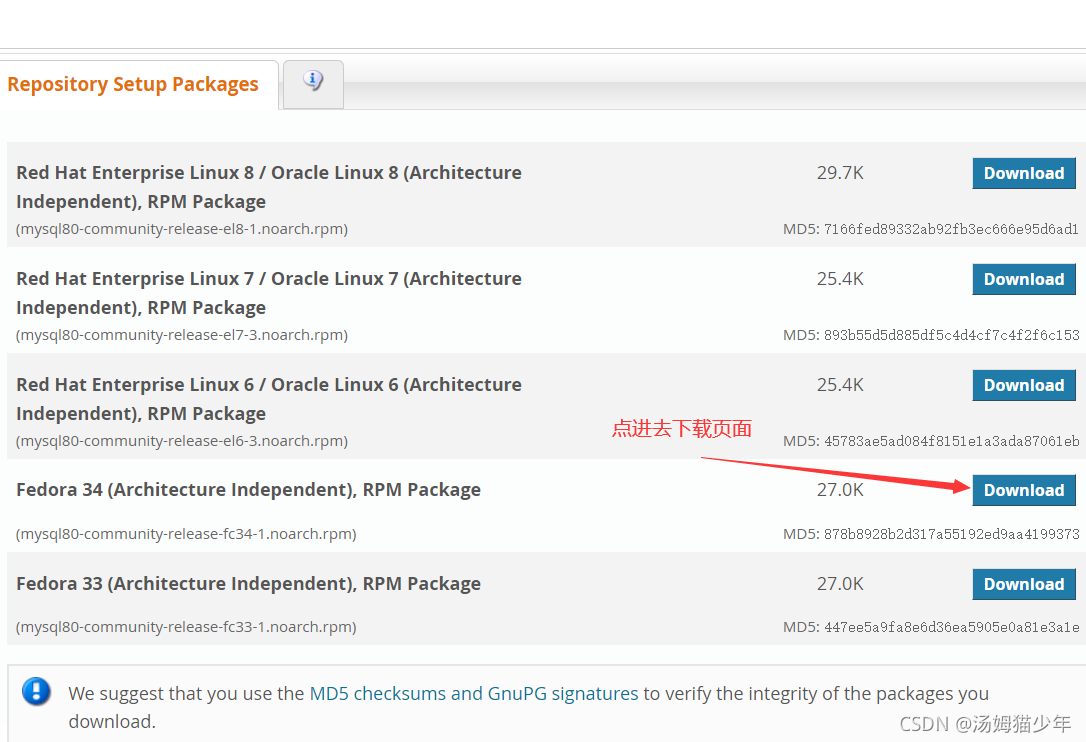Select MD5 hash starting with 878b892
1086x742 pixels.
(x=952, y=534)
